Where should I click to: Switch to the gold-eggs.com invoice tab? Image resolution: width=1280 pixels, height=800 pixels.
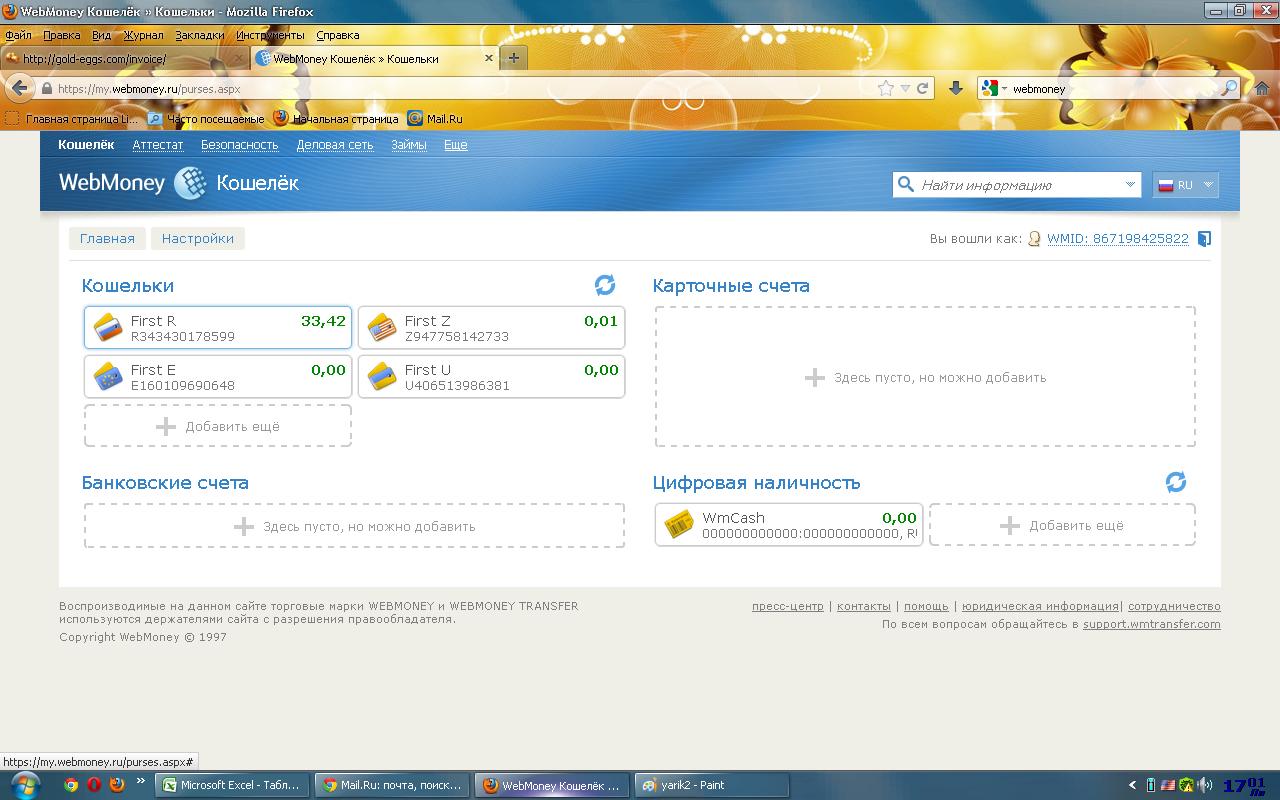(125, 58)
